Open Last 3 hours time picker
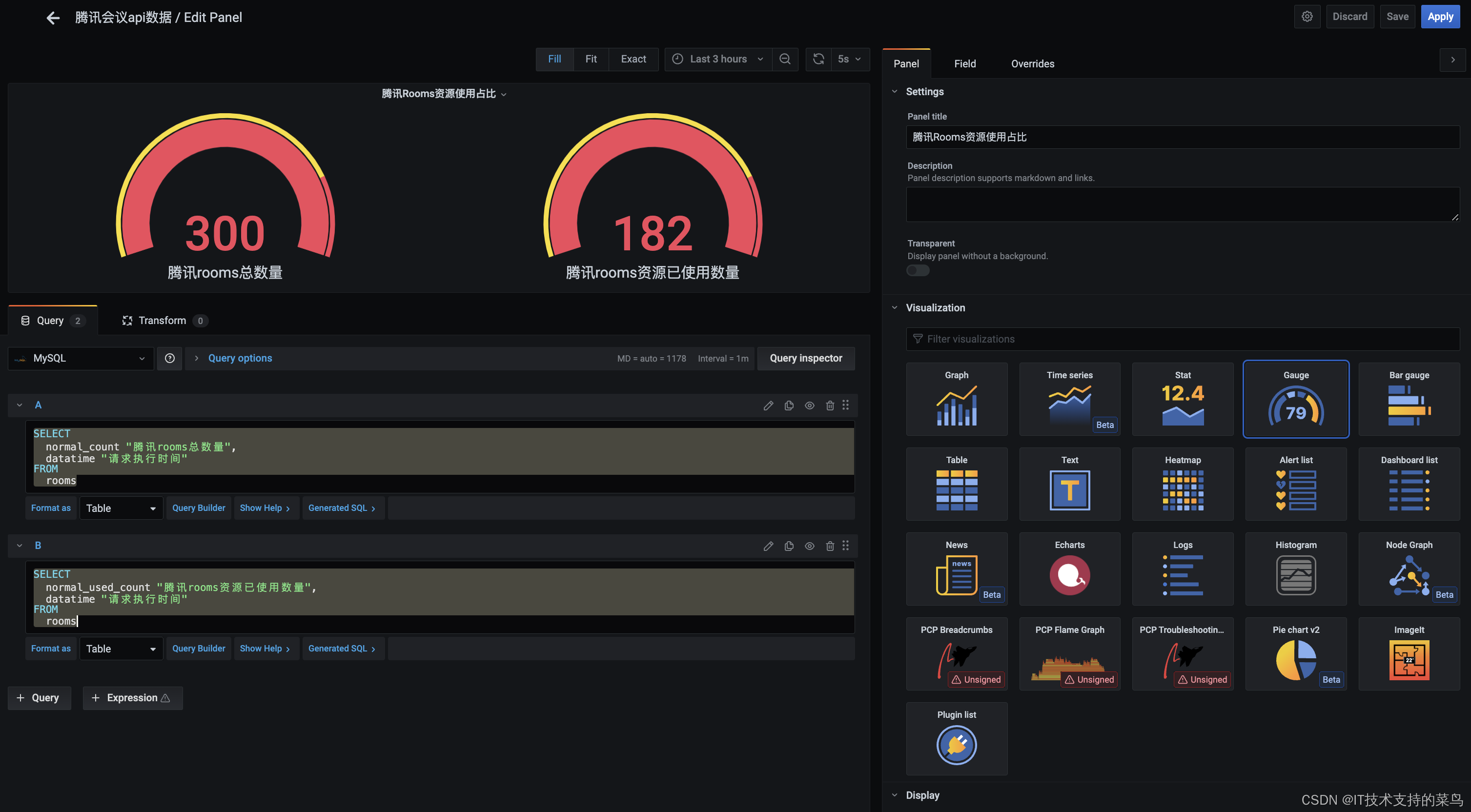This screenshot has height=812, width=1471. [x=718, y=59]
